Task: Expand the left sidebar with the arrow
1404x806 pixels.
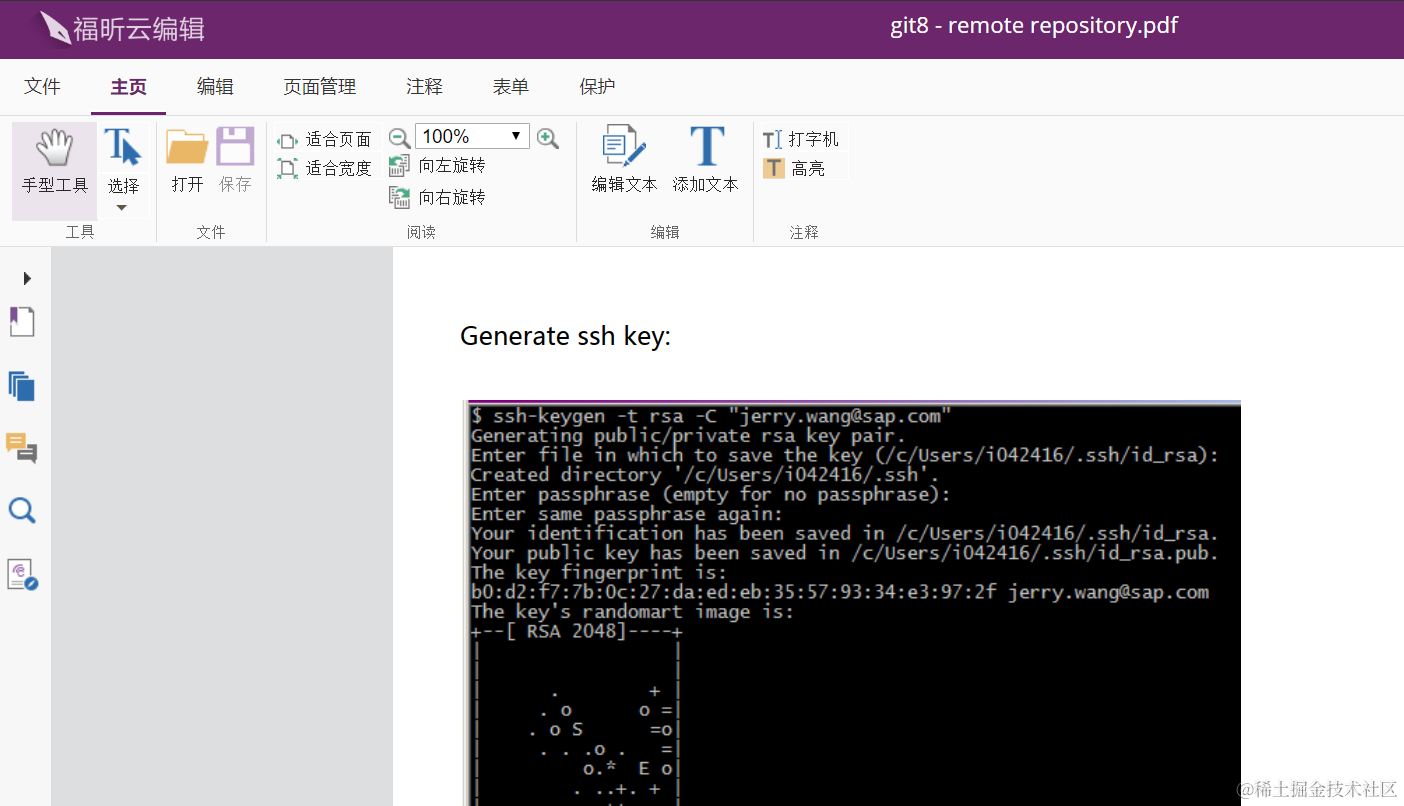Action: pos(27,278)
